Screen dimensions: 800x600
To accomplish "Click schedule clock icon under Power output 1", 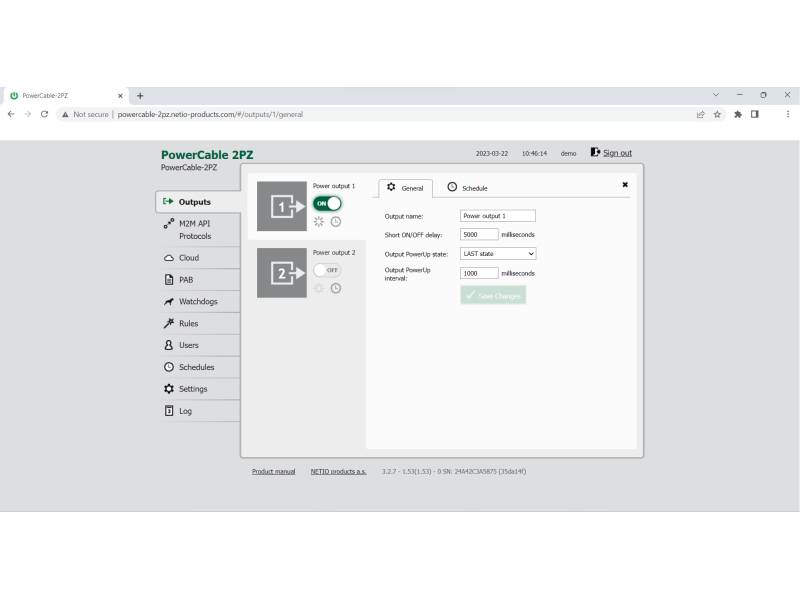I will [x=336, y=222].
